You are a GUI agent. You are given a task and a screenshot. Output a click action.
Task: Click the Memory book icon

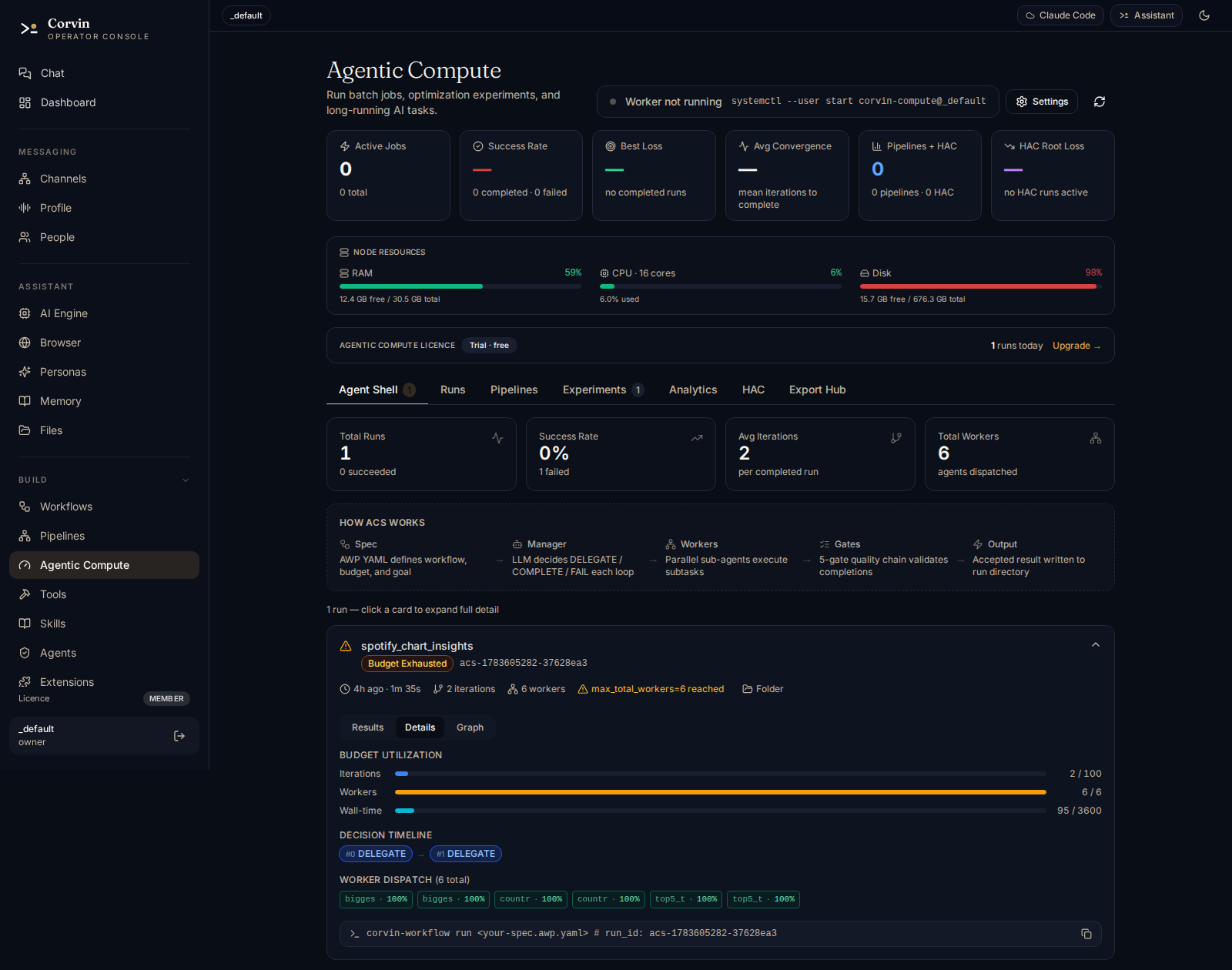(x=25, y=401)
